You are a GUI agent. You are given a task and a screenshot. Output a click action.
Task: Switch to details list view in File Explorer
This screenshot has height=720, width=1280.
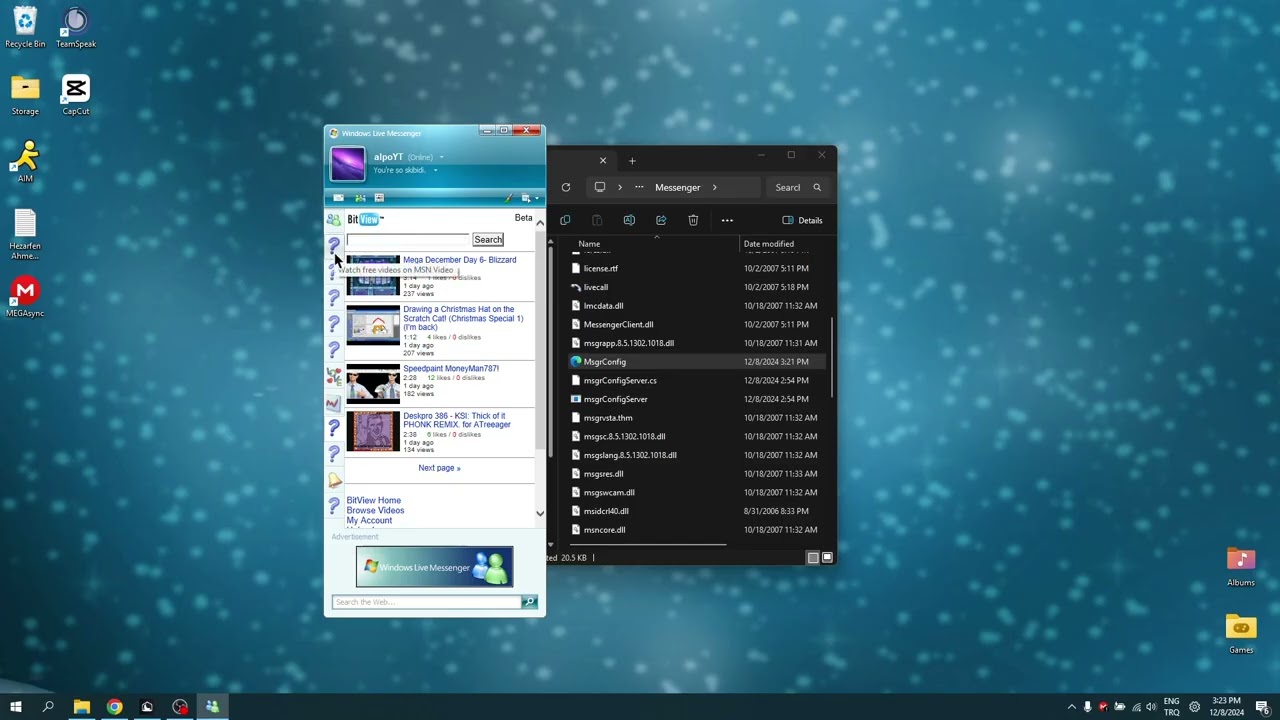[x=813, y=558]
